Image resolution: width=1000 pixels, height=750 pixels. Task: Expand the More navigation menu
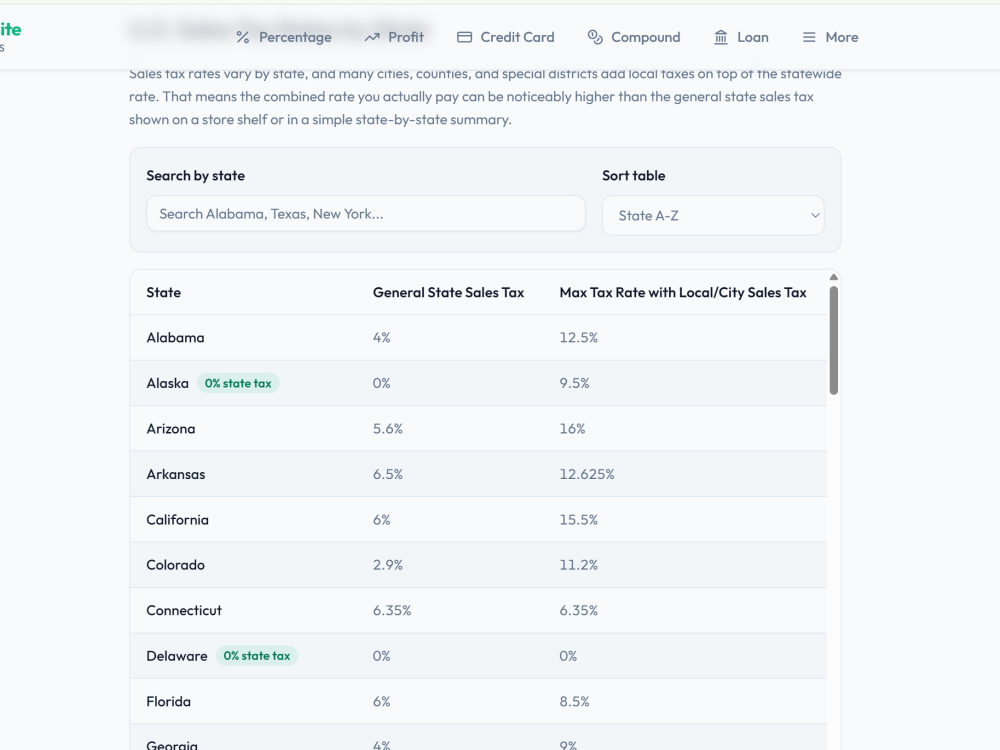(830, 38)
